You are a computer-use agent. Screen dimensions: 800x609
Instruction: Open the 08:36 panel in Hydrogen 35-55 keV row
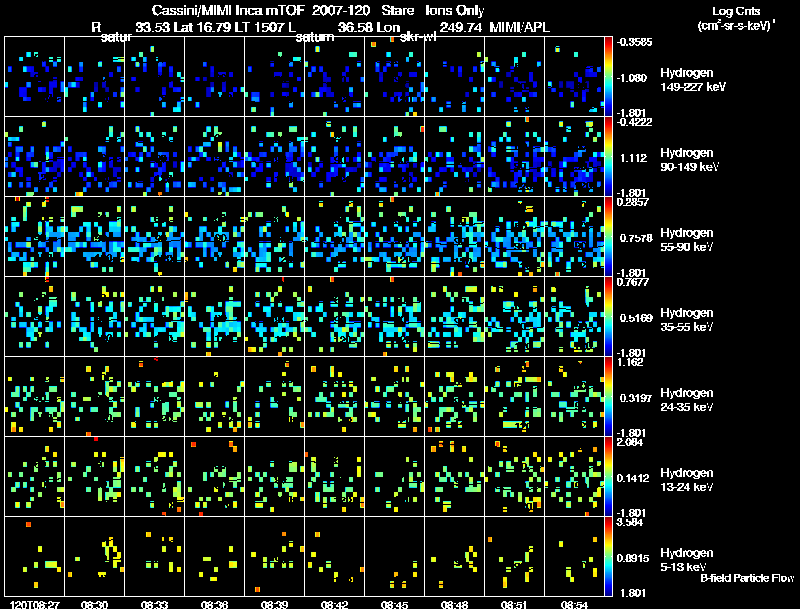coord(214,317)
